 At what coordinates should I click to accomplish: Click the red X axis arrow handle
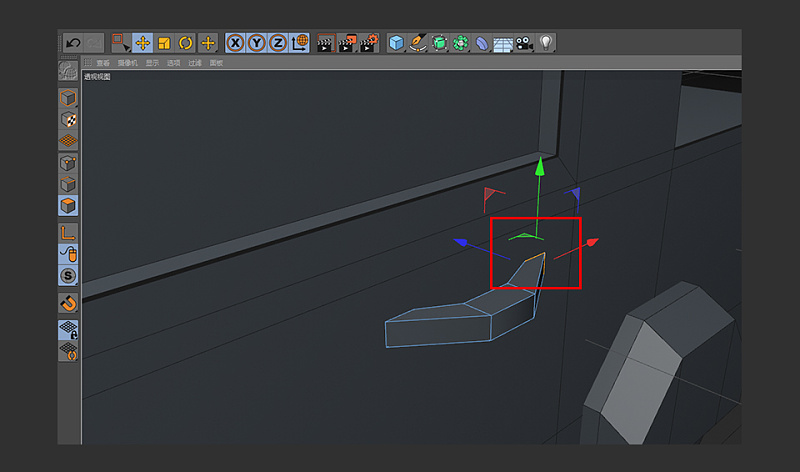tap(591, 242)
